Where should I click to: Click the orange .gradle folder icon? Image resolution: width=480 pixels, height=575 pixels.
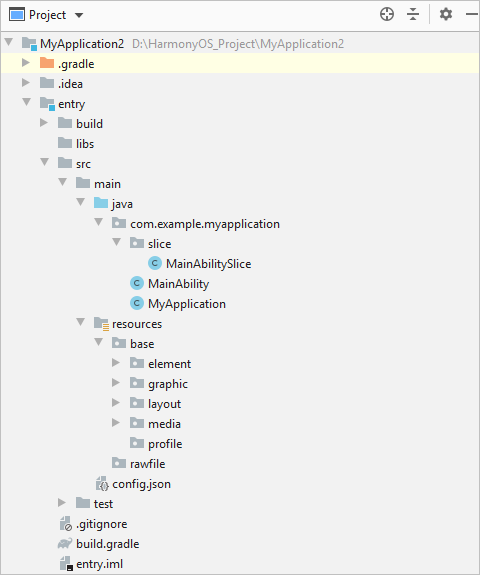[x=47, y=63]
